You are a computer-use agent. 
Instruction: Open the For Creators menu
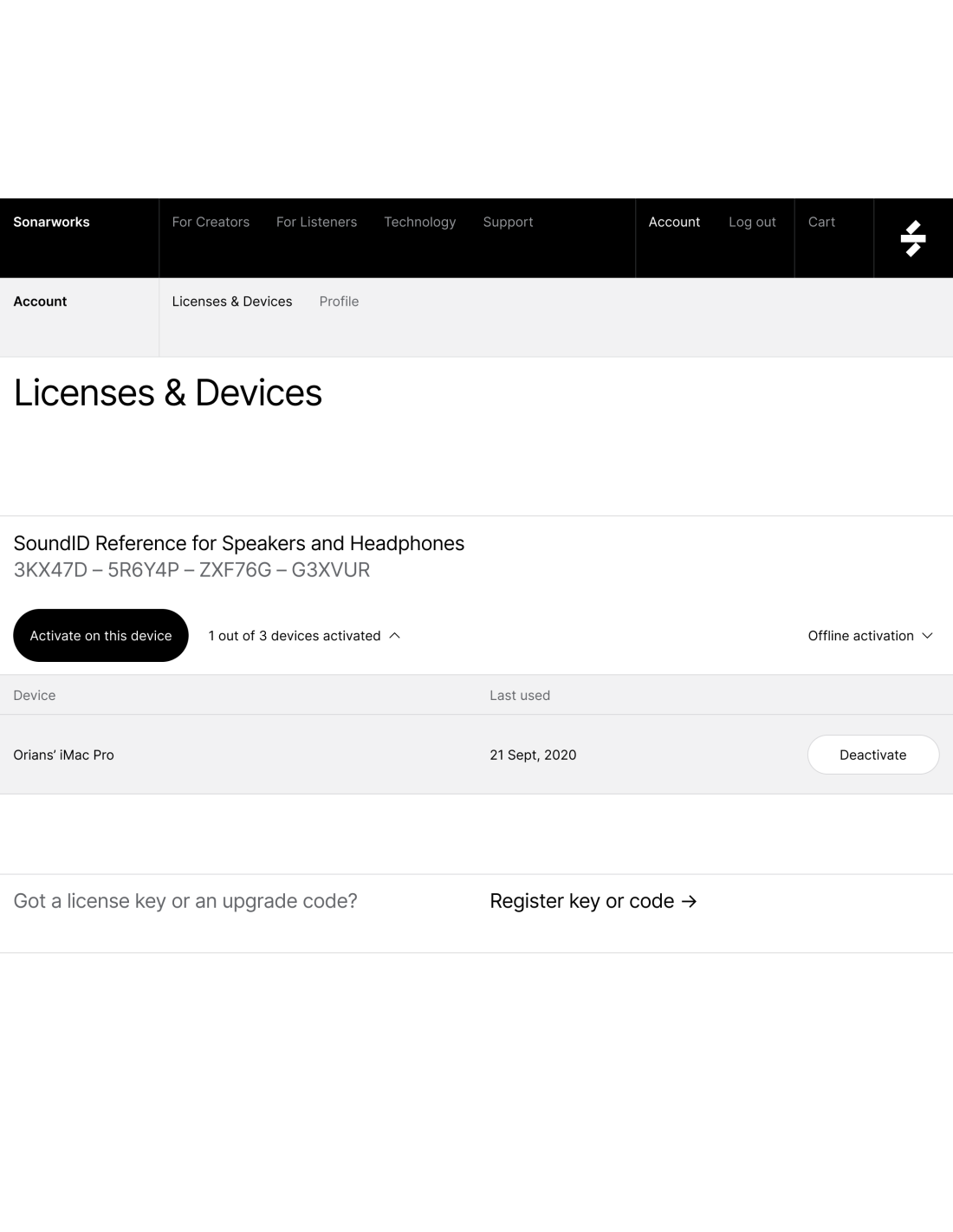pyautogui.click(x=211, y=222)
